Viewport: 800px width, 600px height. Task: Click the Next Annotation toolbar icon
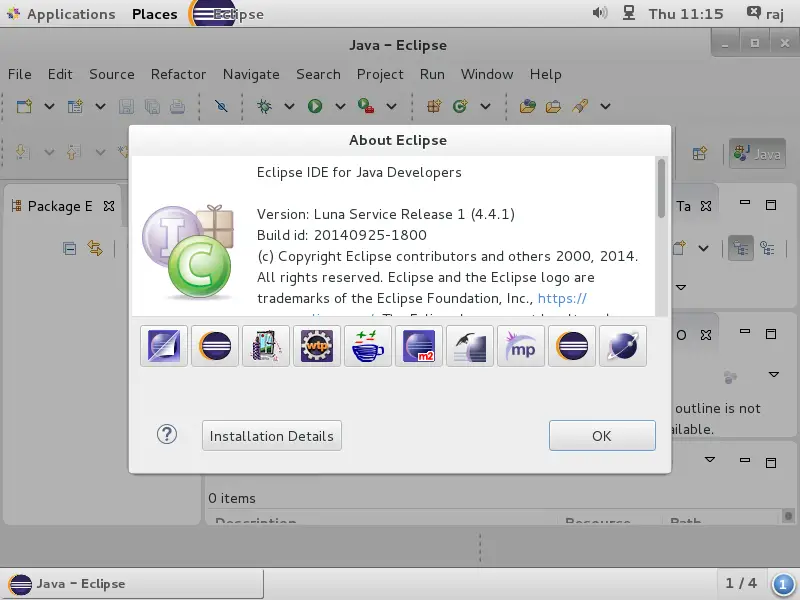click(x=22, y=152)
